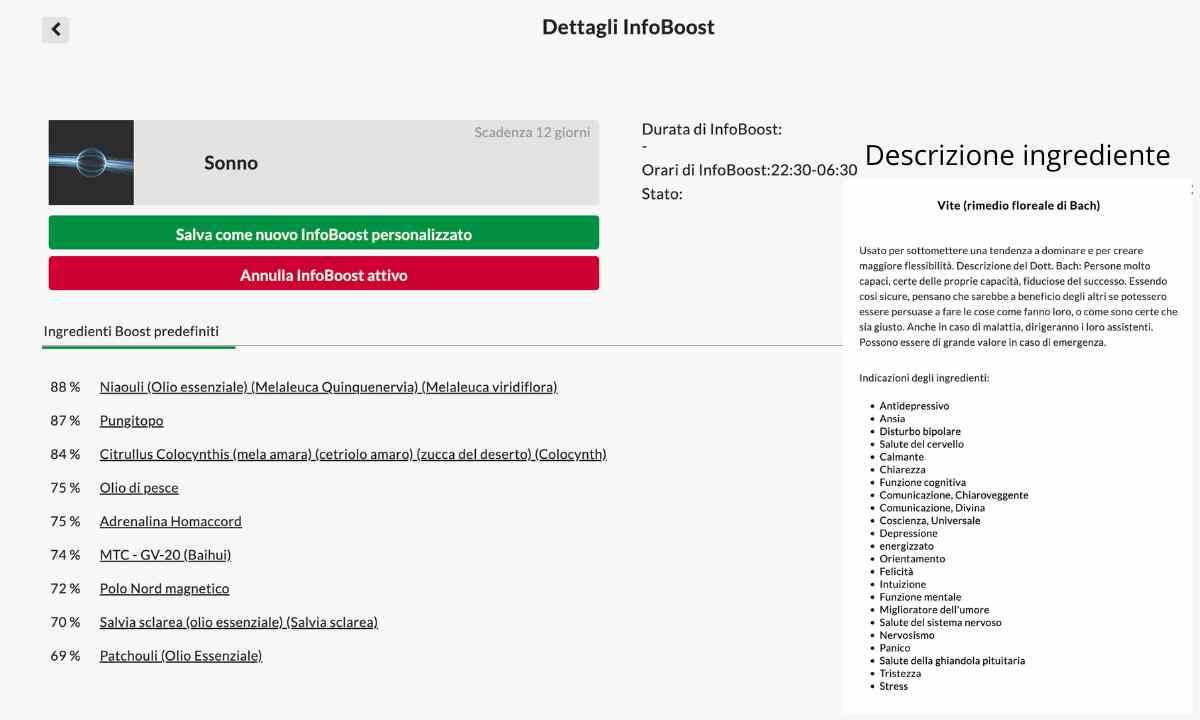Click the 84 % value
This screenshot has width=1200, height=720.
pyautogui.click(x=65, y=454)
